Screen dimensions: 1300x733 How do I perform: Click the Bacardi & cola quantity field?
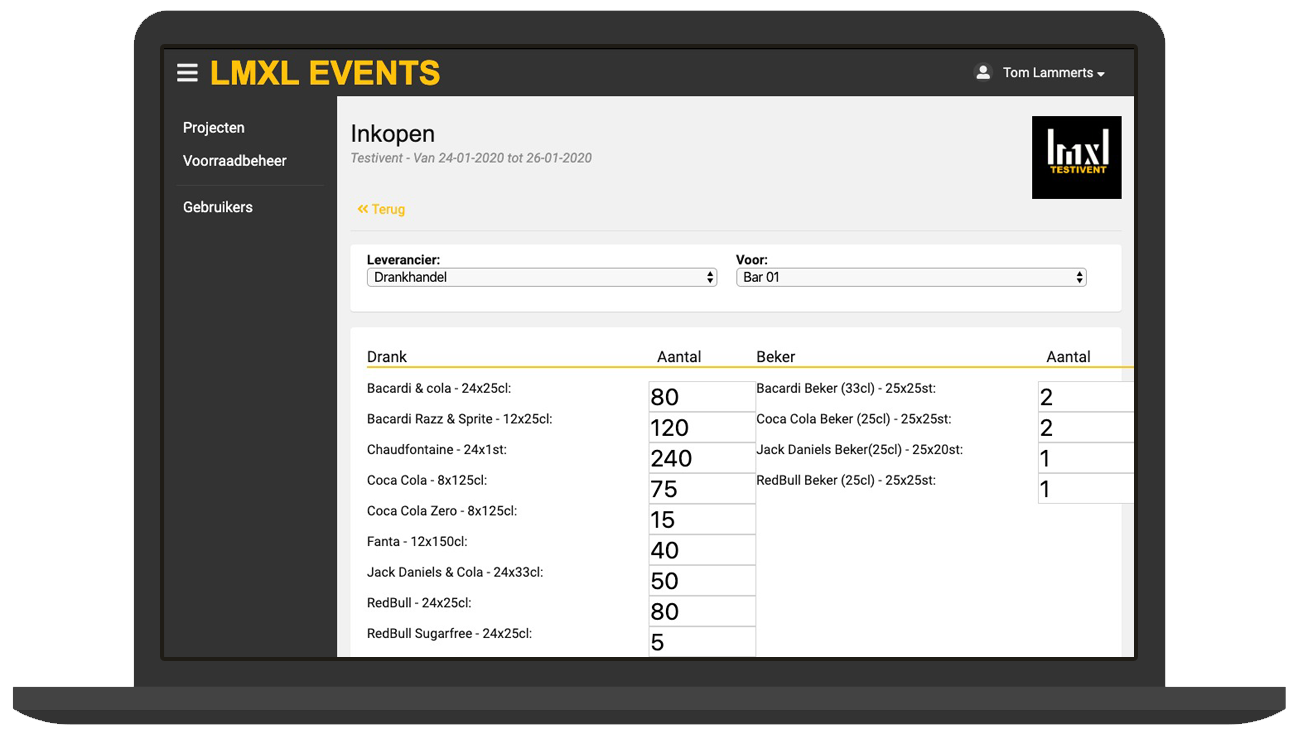(701, 397)
